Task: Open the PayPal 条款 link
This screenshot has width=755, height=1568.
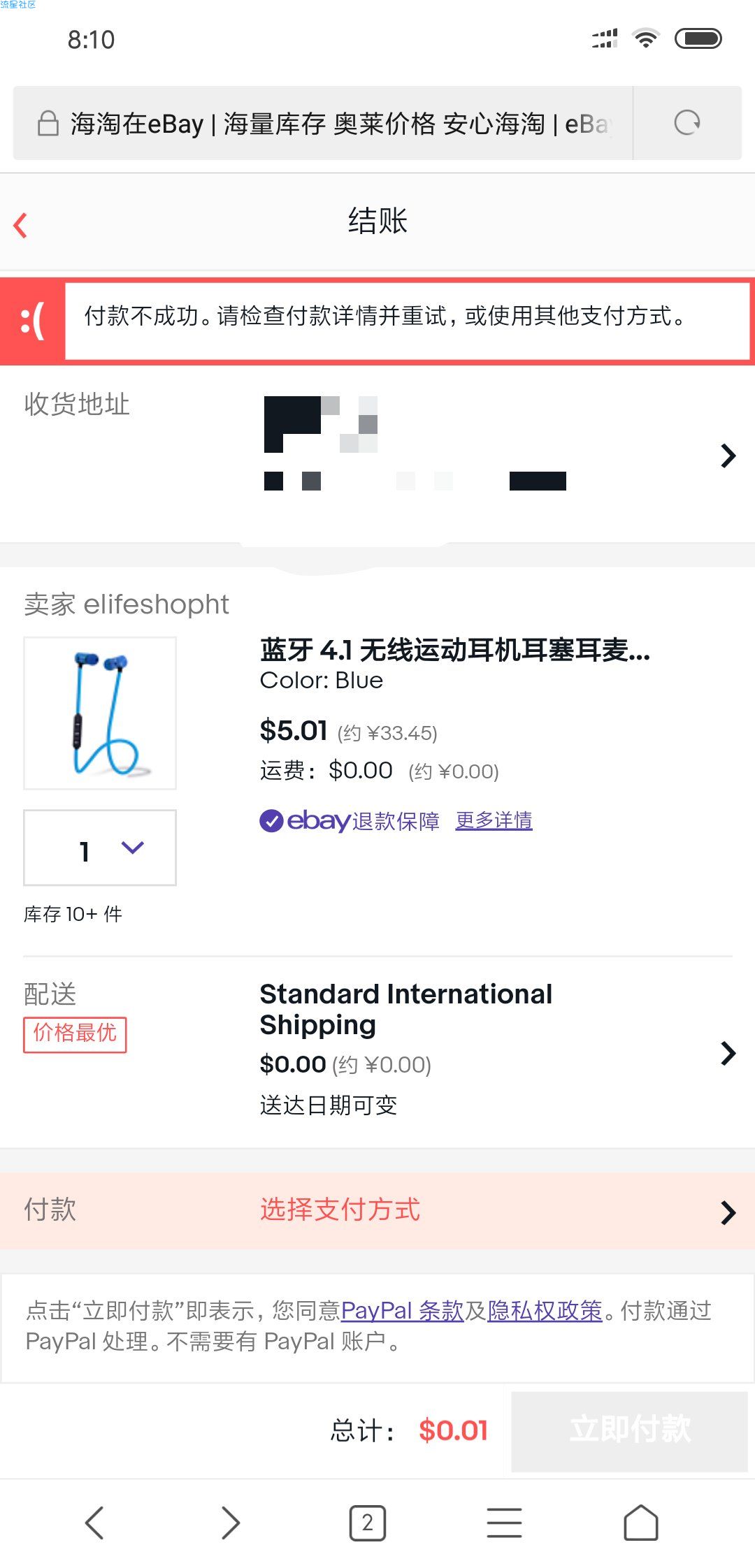Action: pyautogui.click(x=403, y=1311)
